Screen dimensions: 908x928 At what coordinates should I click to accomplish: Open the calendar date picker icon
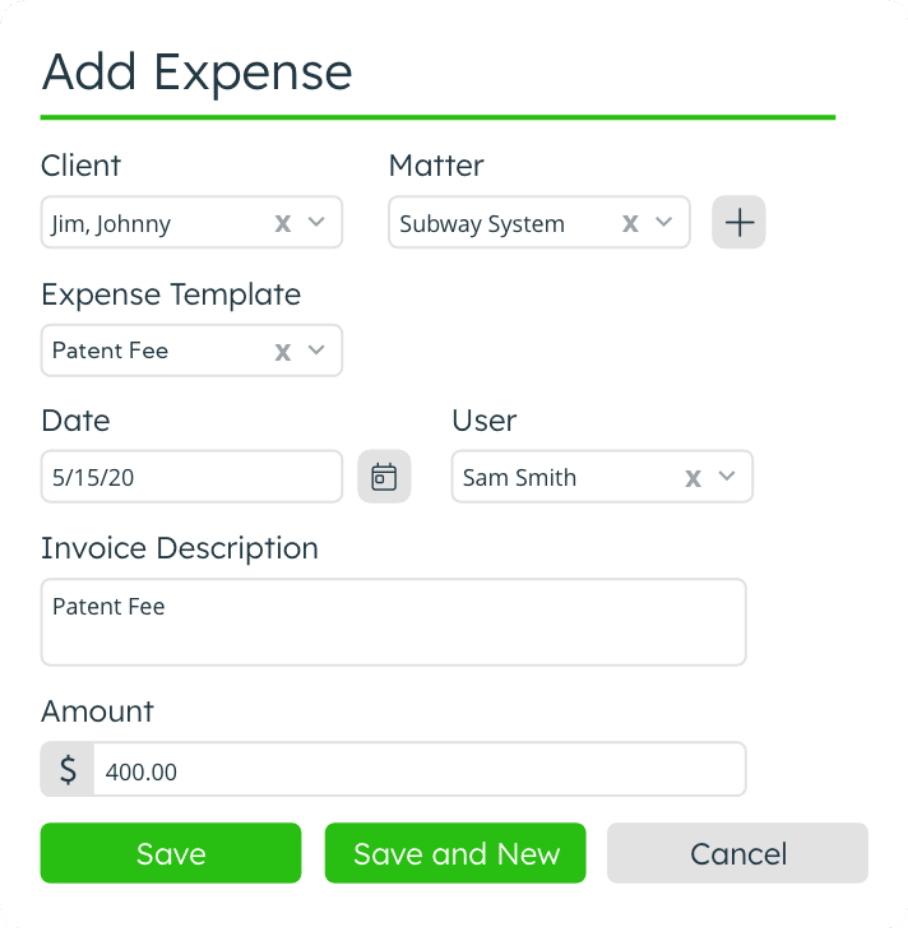click(384, 477)
